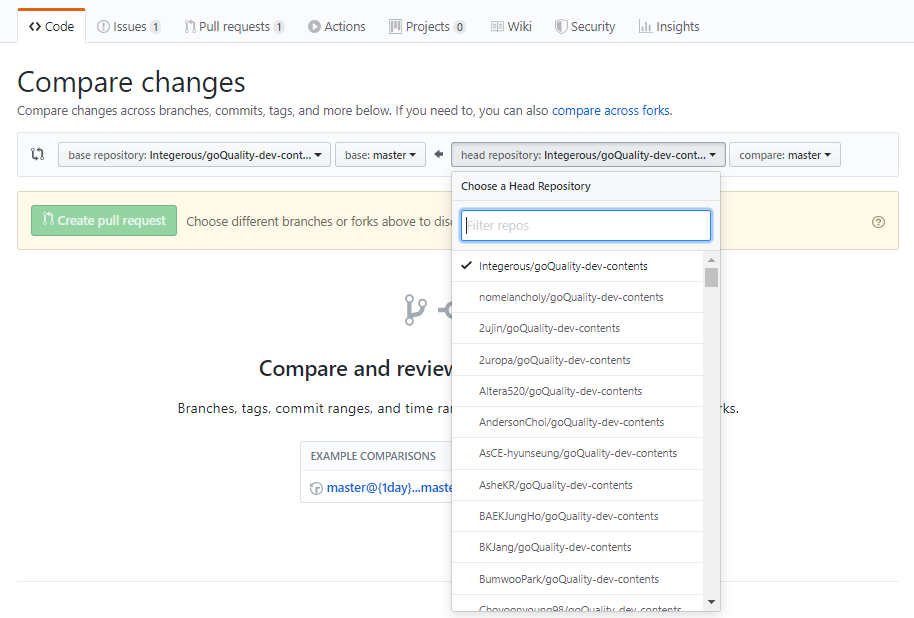Click the Compare changes heading
Screen dimensions: 914x618
coord(131,82)
